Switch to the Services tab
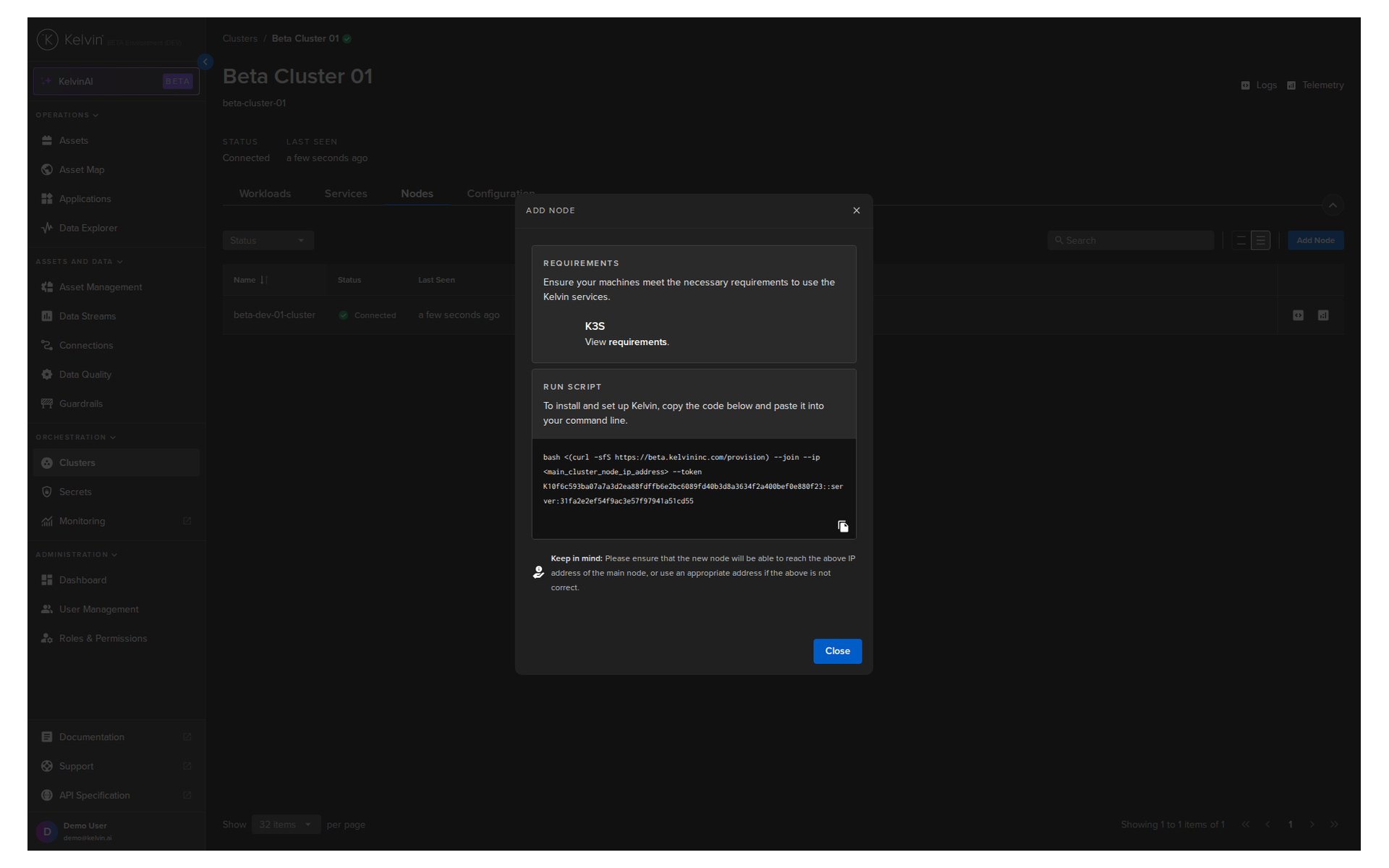Image resolution: width=1389 pixels, height=868 pixels. [x=346, y=194]
